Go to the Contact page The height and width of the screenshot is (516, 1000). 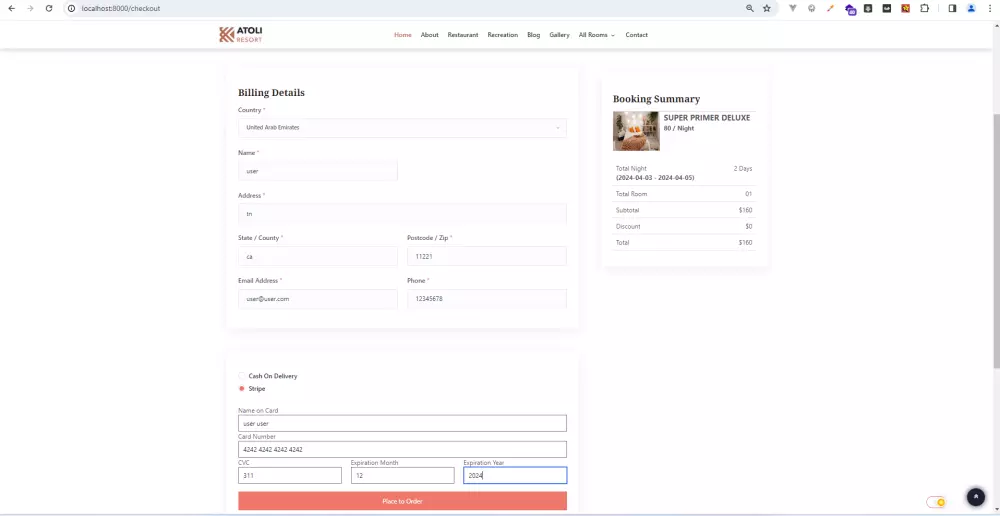click(636, 35)
